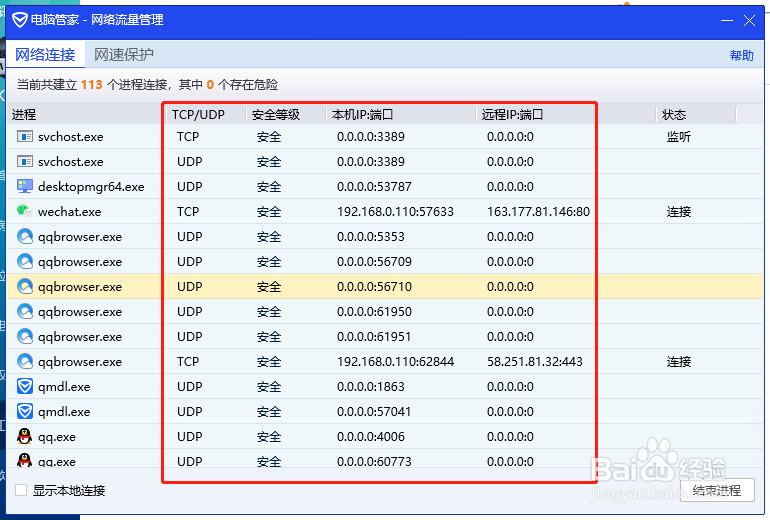Click UDP protocol cell of desktopmgr64.exe row
The image size is (770, 520).
[x=190, y=187]
